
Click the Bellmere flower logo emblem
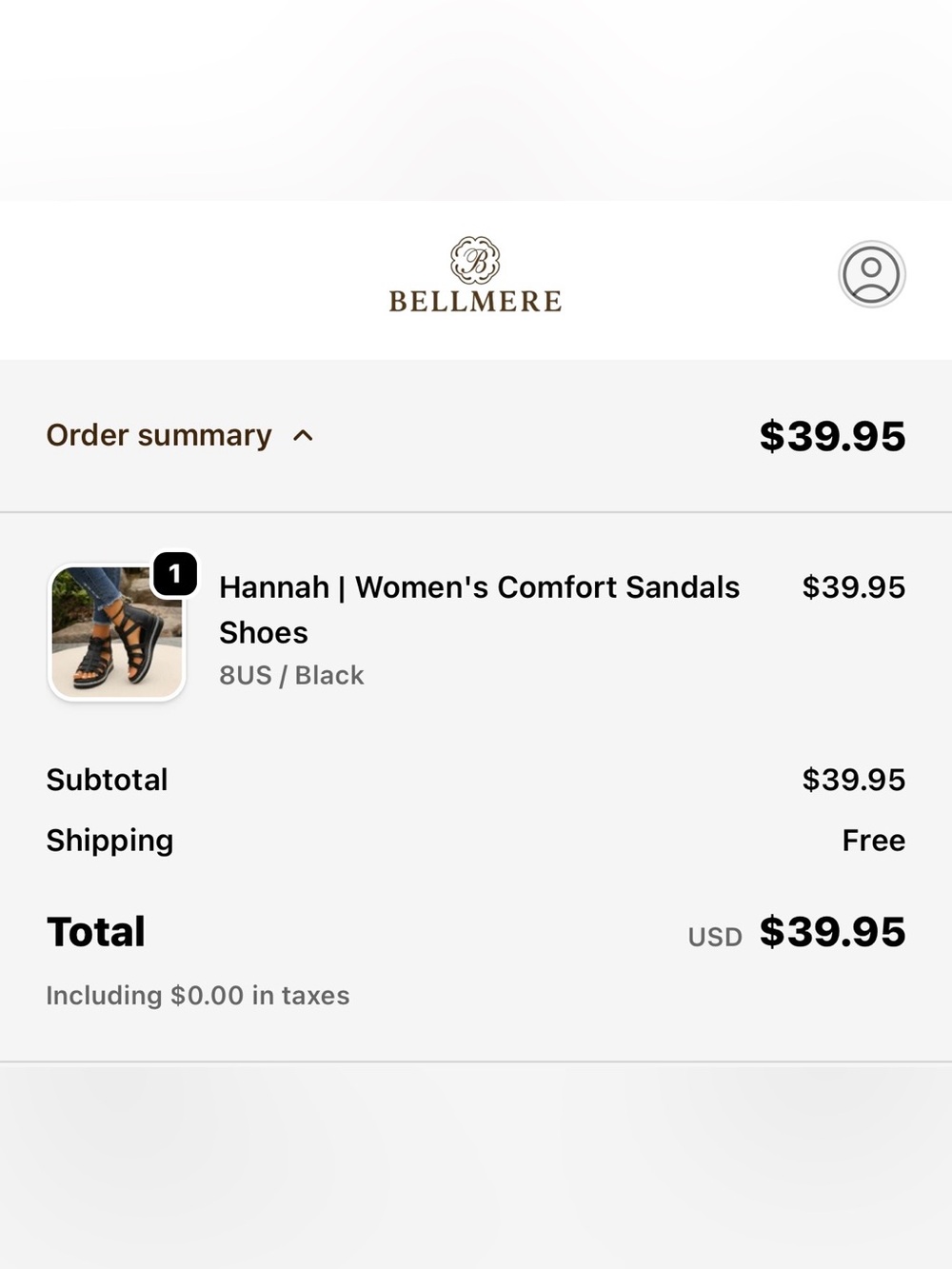click(x=475, y=260)
